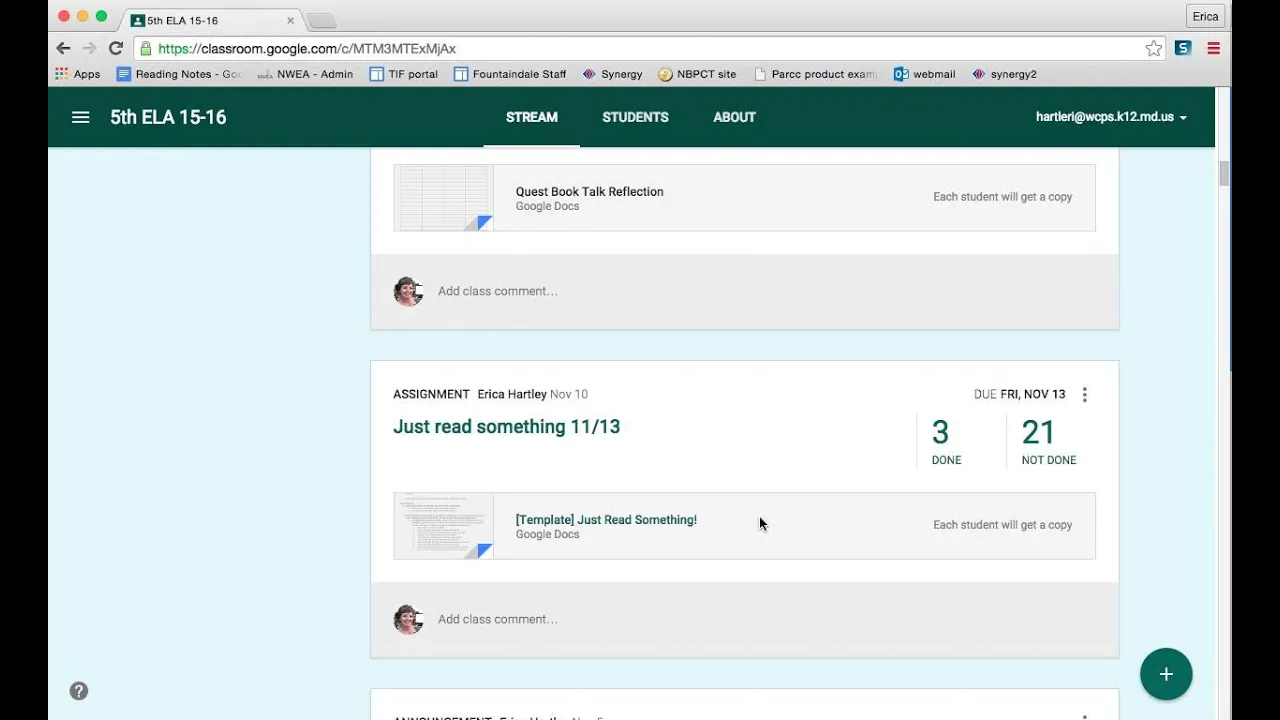Bookmark this page with the star icon
This screenshot has height=720, width=1280.
tap(1154, 48)
